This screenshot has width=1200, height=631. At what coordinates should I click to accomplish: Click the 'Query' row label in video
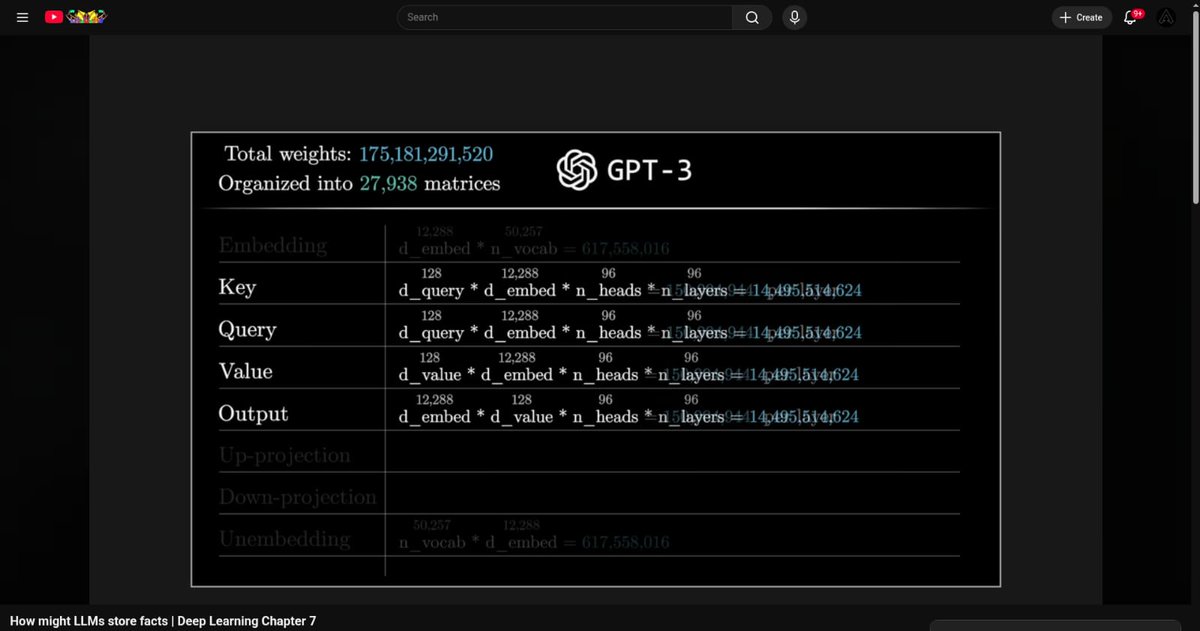(x=247, y=330)
